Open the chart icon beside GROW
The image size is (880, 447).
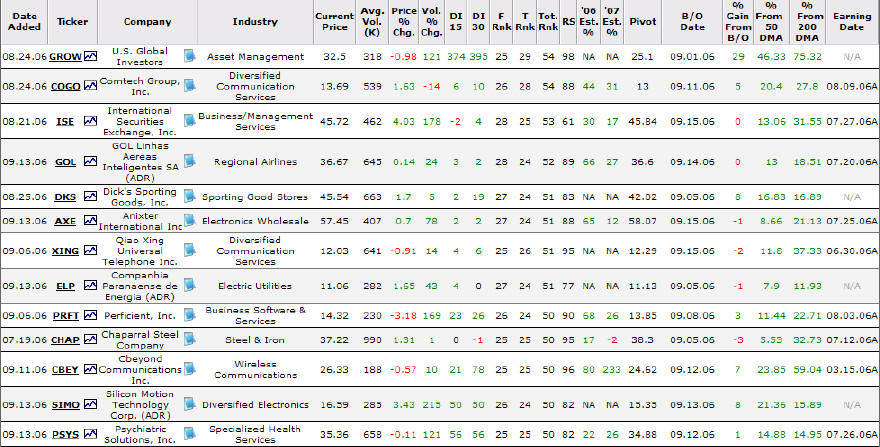[x=90, y=56]
